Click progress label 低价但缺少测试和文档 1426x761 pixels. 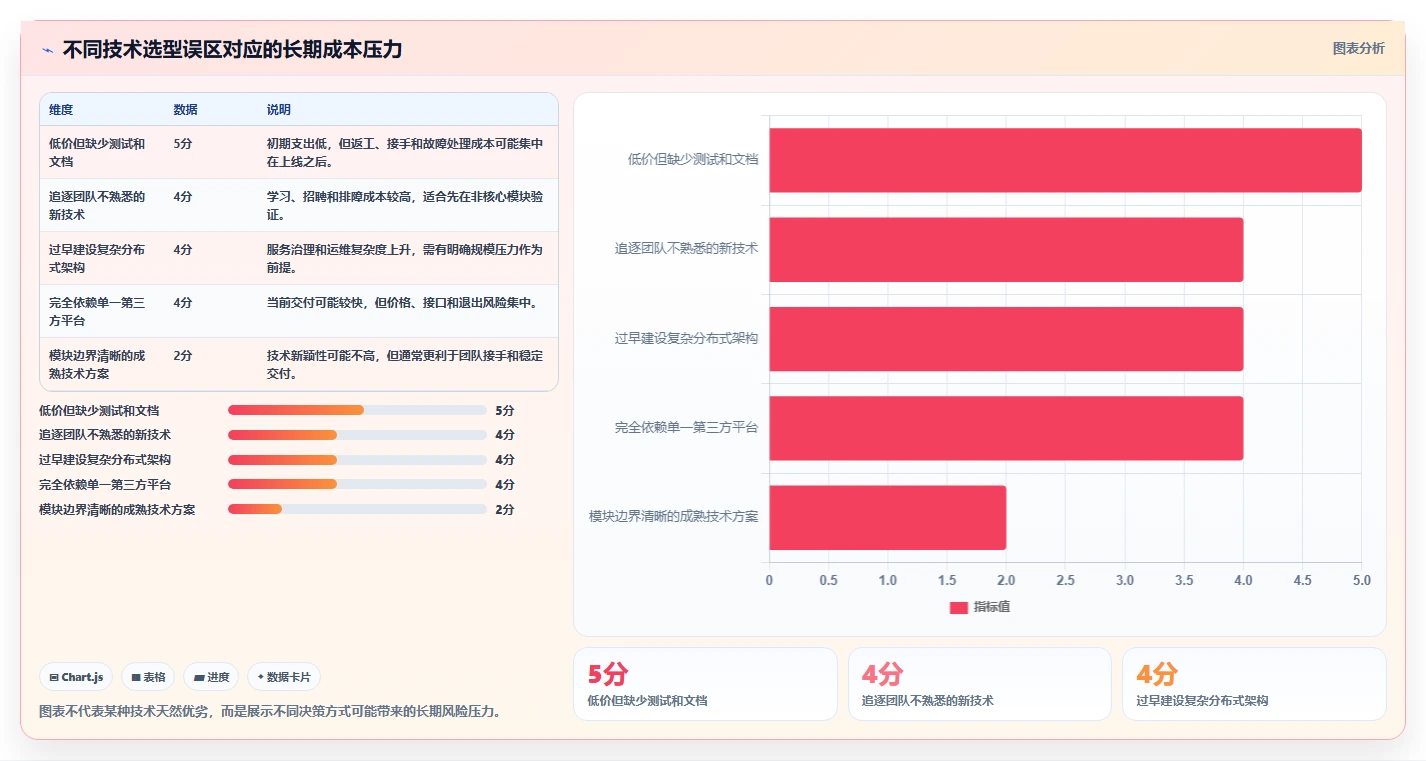tap(99, 410)
